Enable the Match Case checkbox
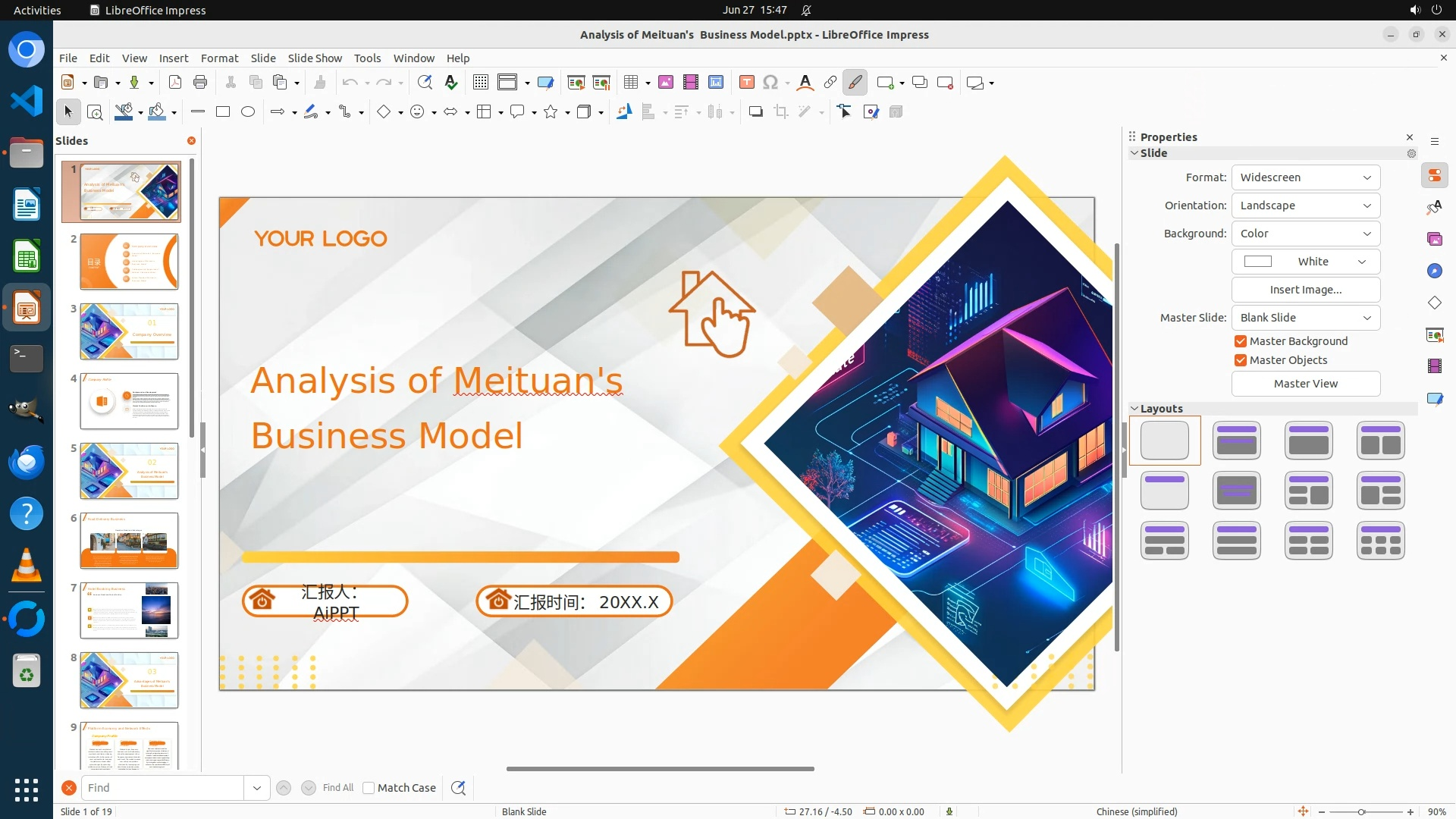The image size is (1456, 819). point(369,788)
